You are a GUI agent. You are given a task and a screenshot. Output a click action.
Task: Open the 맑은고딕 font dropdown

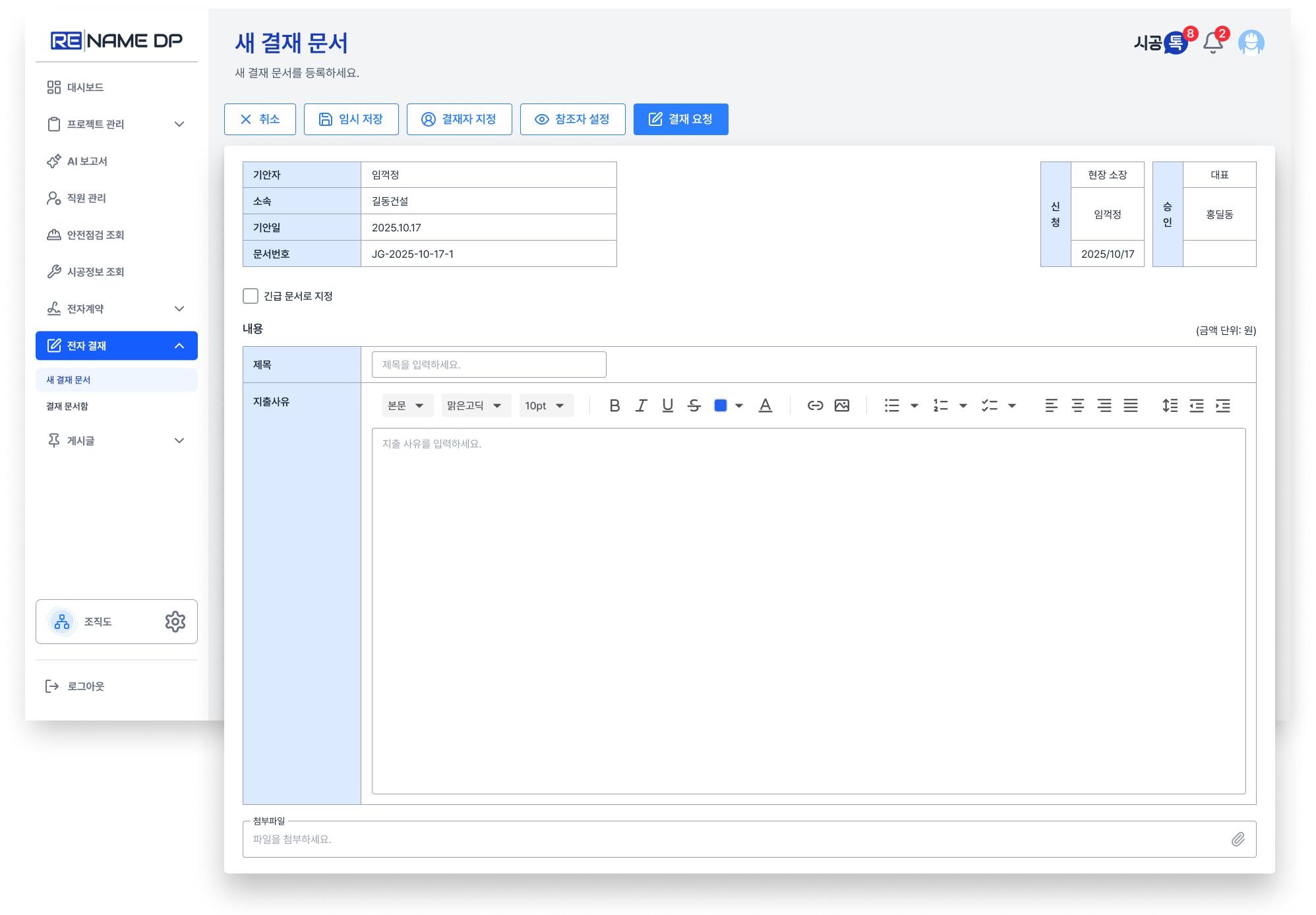pyautogui.click(x=475, y=405)
